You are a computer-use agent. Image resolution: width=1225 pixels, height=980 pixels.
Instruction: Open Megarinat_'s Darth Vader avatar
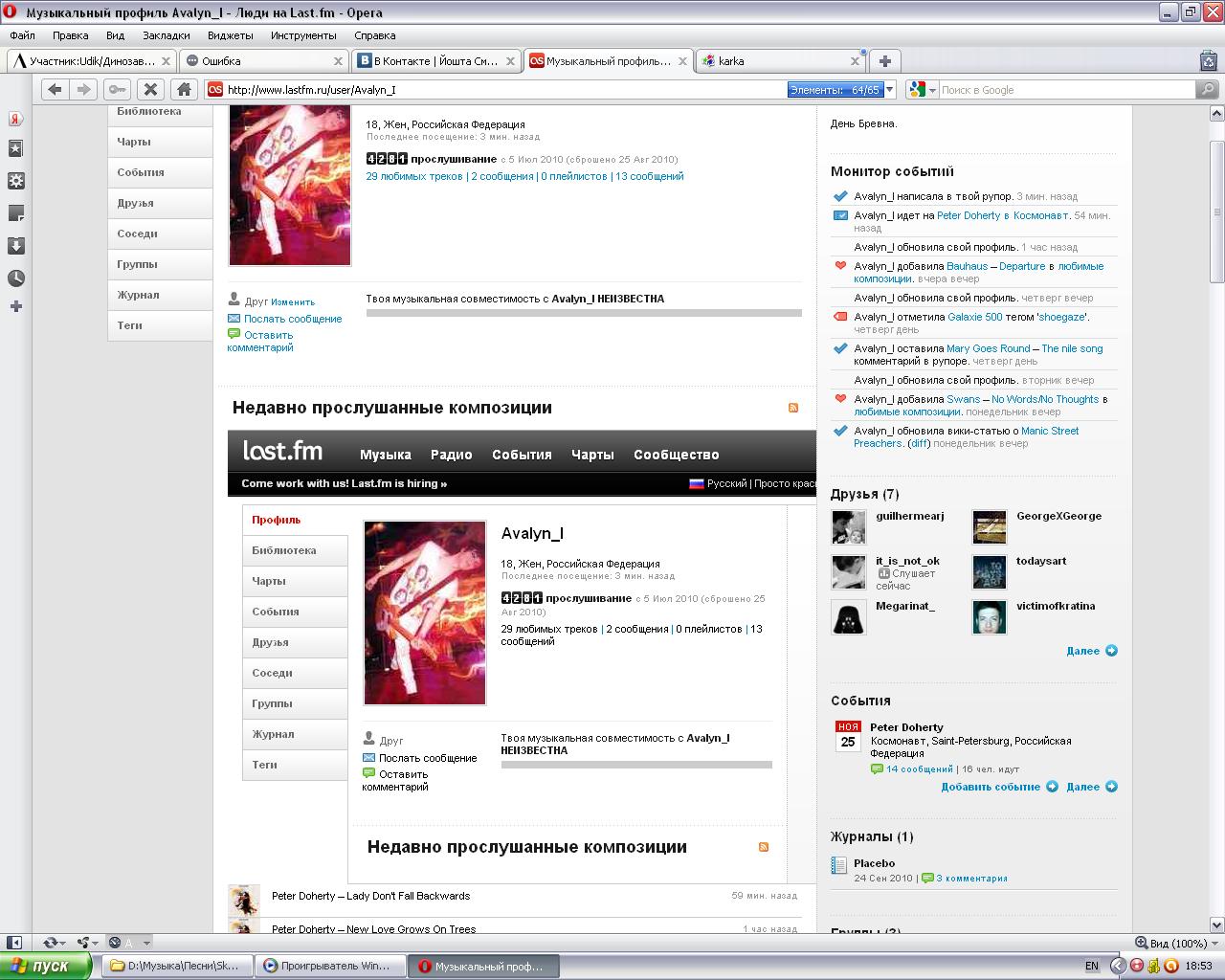pos(848,617)
